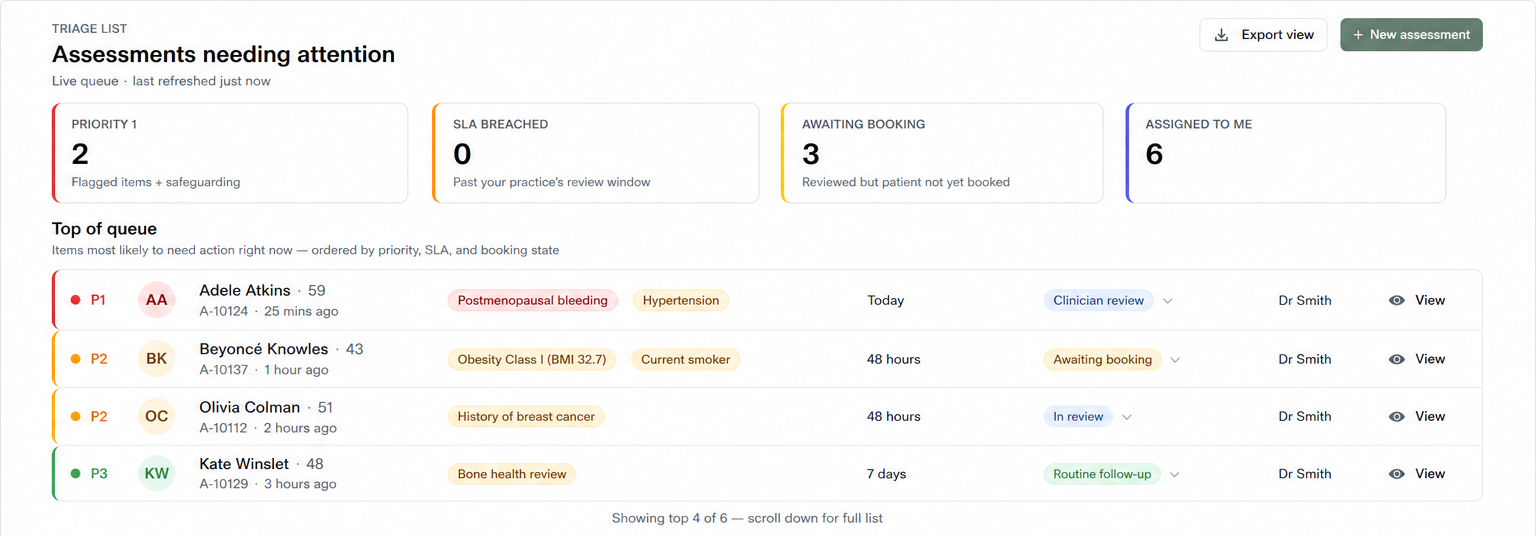
Task: Click the Export view button
Action: [x=1264, y=35]
